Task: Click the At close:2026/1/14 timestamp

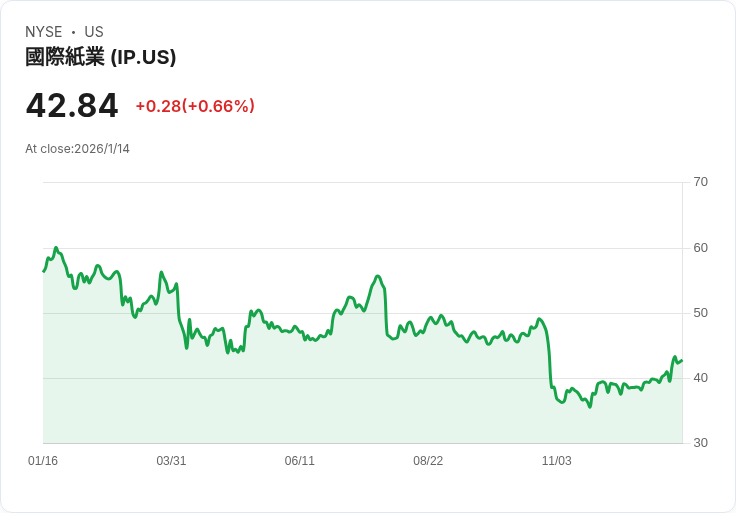Action: pos(77,149)
